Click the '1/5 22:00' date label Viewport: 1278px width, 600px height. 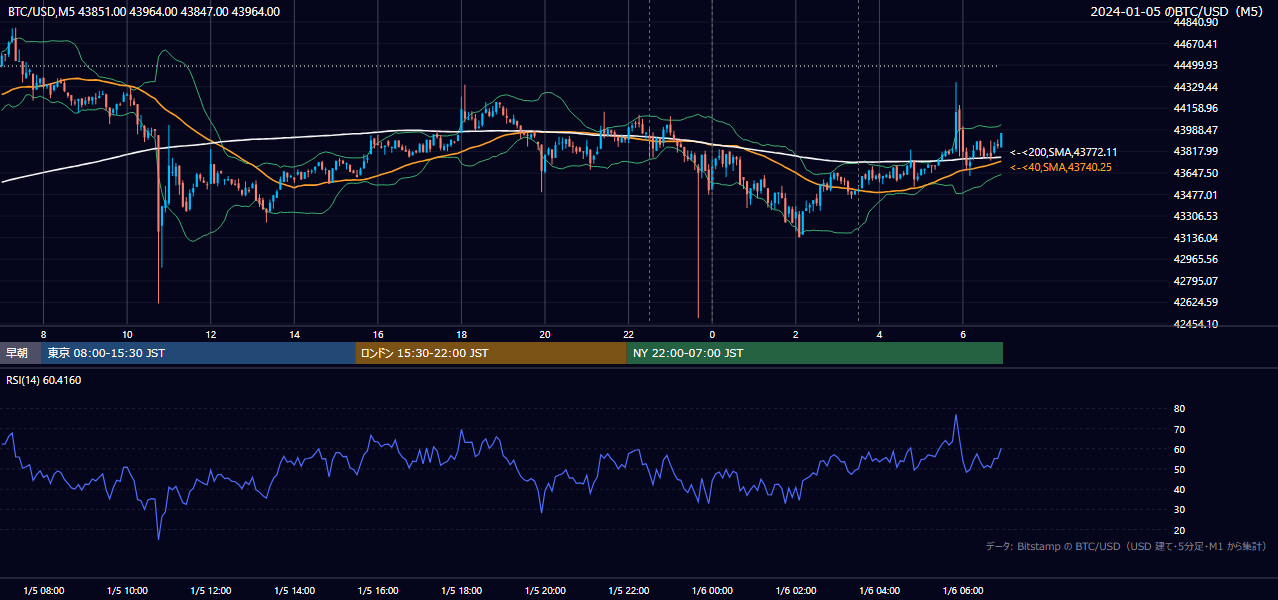[x=628, y=591]
